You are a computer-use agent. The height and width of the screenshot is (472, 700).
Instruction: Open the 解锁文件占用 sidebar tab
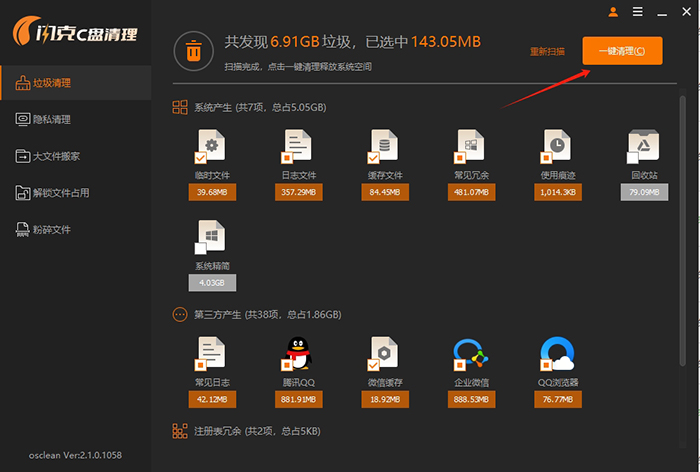[76, 193]
